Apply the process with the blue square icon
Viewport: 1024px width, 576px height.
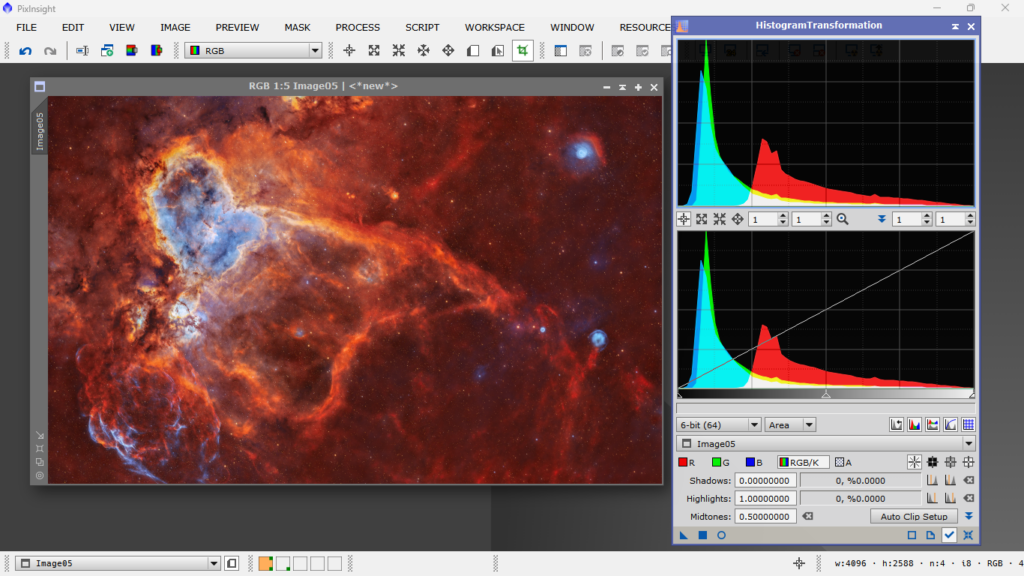coord(703,535)
